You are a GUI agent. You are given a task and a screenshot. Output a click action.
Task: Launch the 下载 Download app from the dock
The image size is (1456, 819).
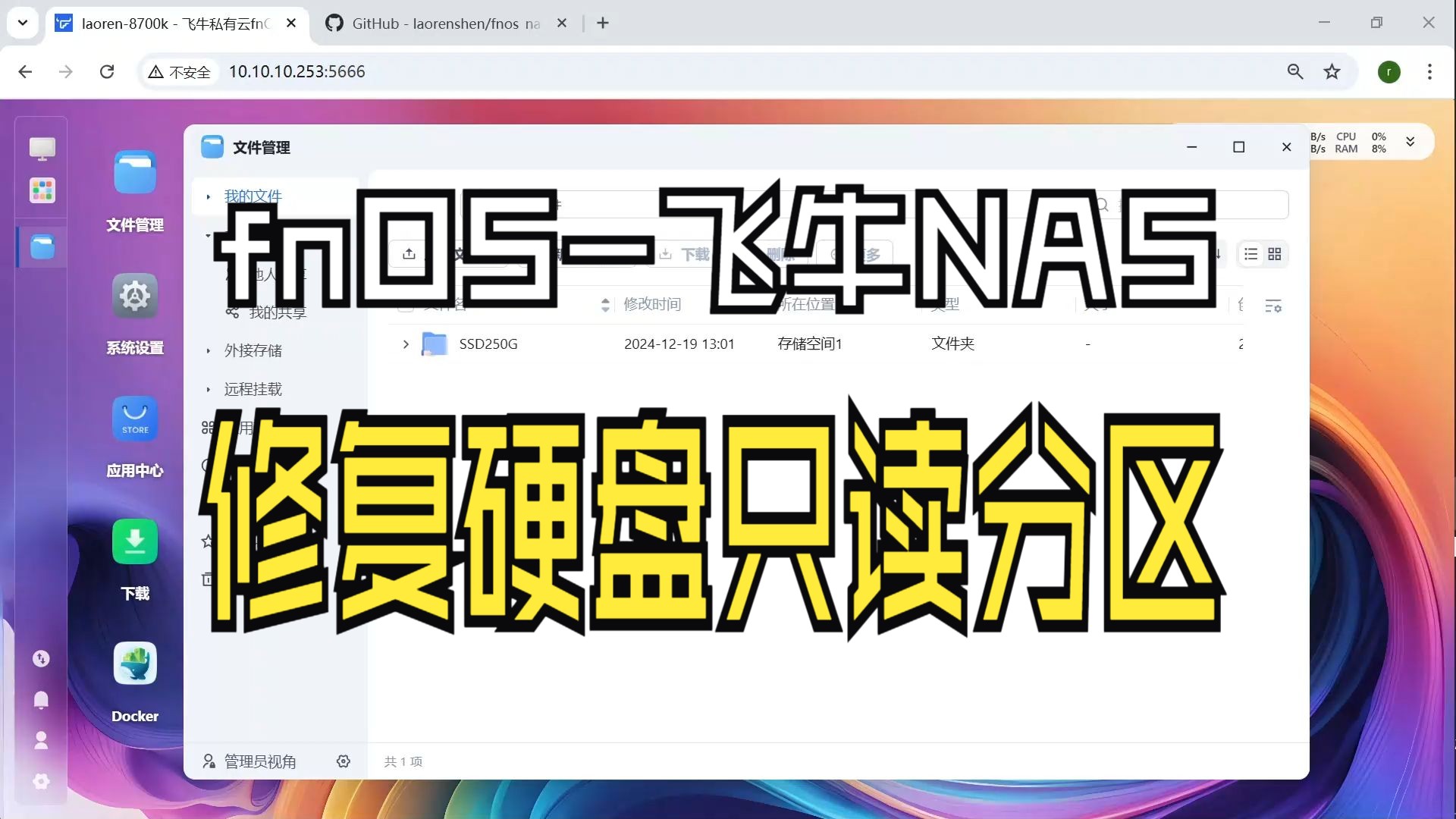134,541
